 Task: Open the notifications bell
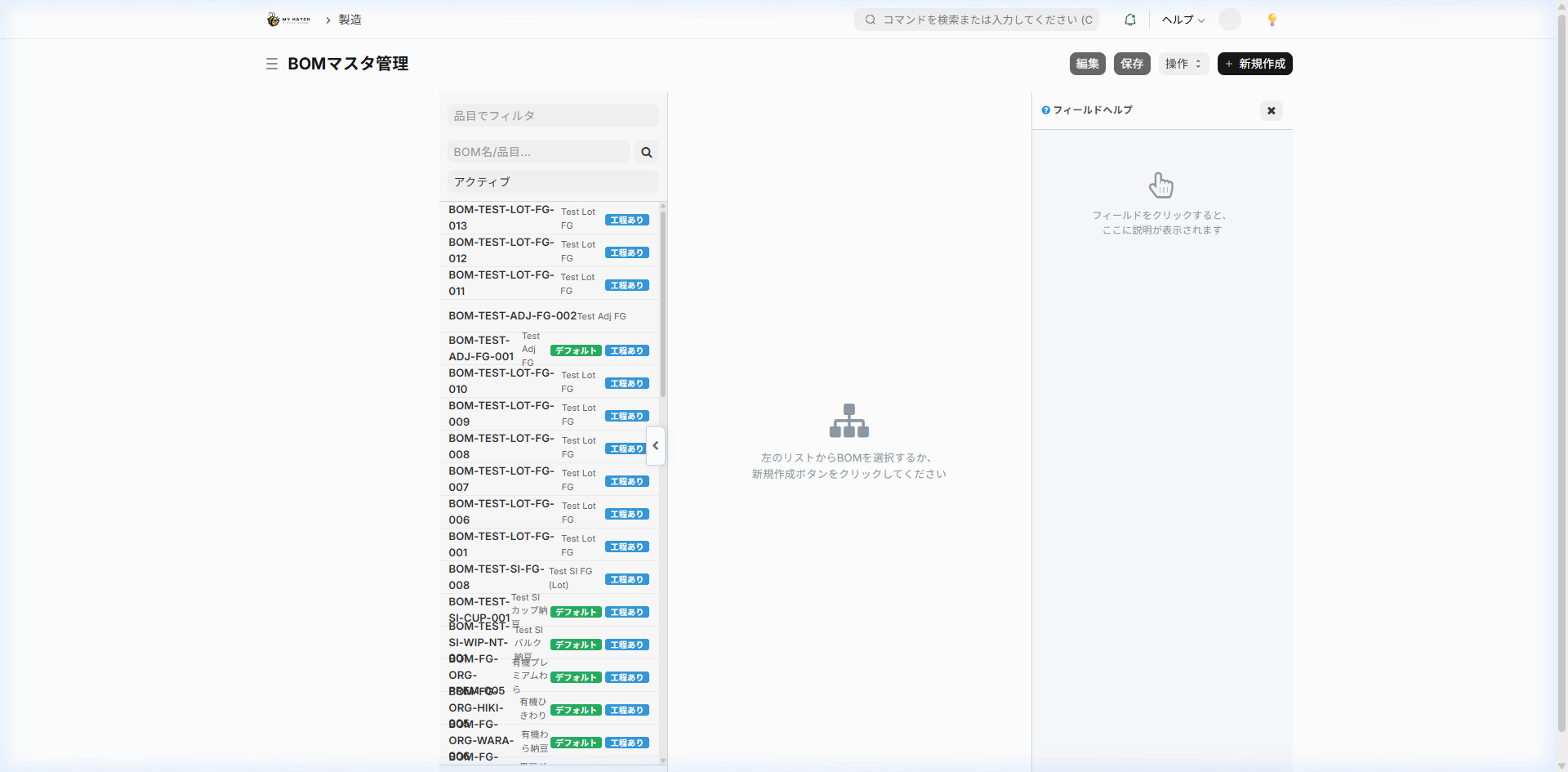(1130, 20)
